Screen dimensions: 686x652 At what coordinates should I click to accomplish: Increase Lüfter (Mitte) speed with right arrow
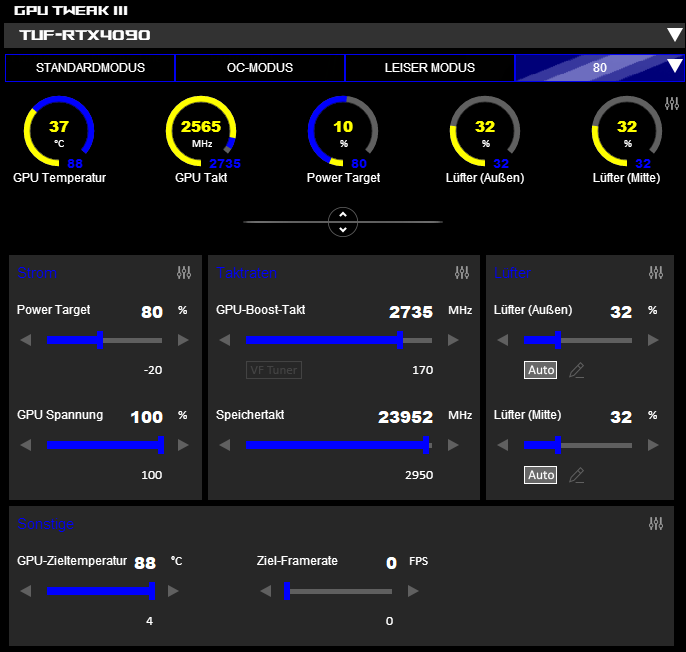[653, 445]
